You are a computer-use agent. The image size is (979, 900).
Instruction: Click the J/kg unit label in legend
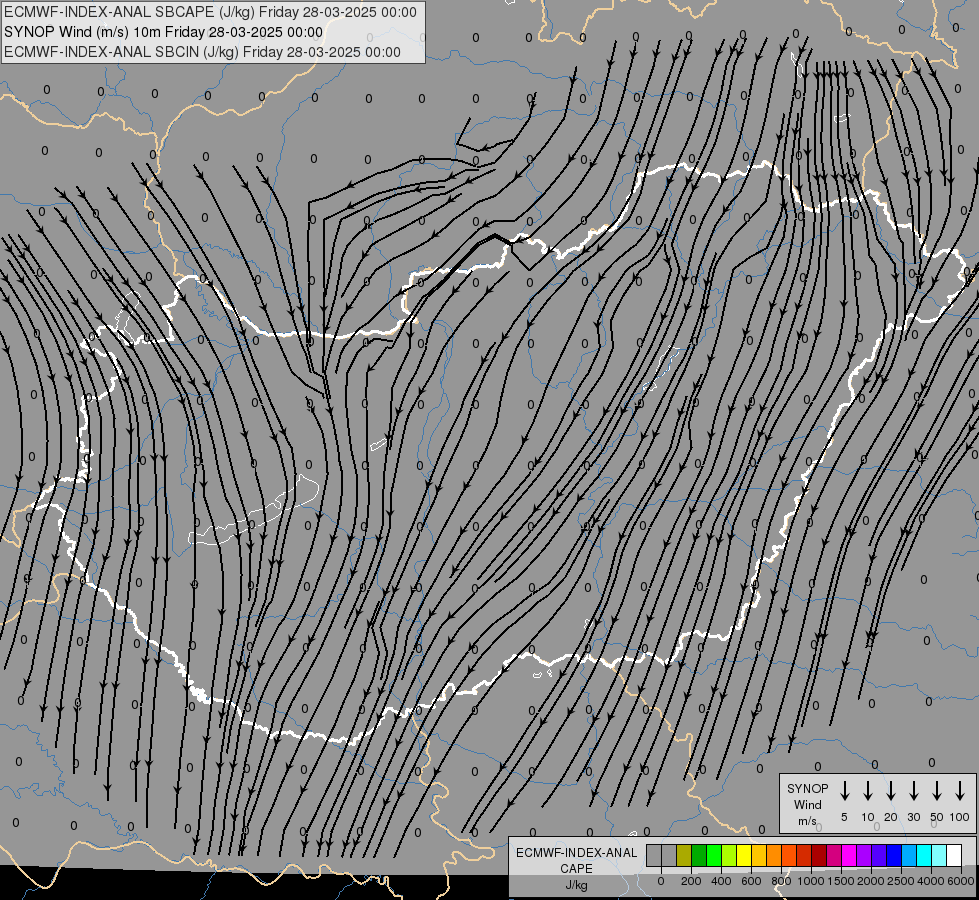(x=576, y=885)
